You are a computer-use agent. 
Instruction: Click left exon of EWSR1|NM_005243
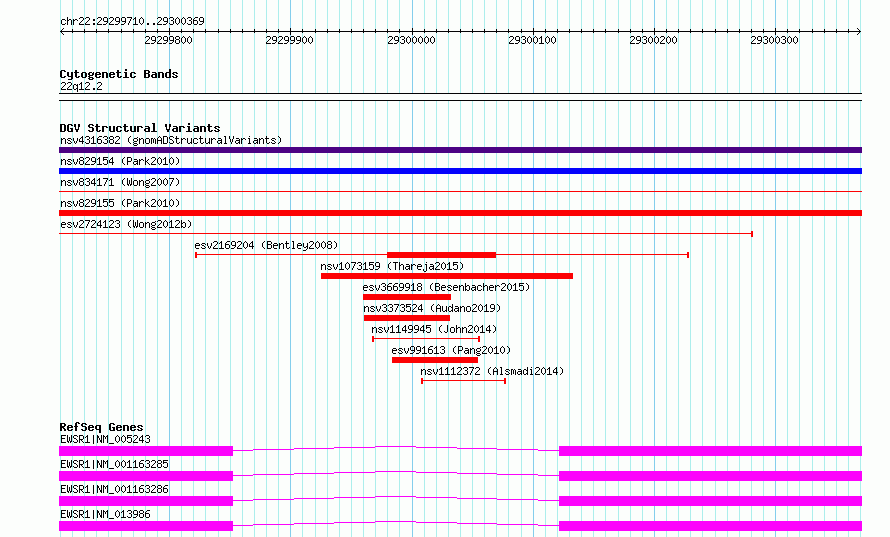pos(146,451)
